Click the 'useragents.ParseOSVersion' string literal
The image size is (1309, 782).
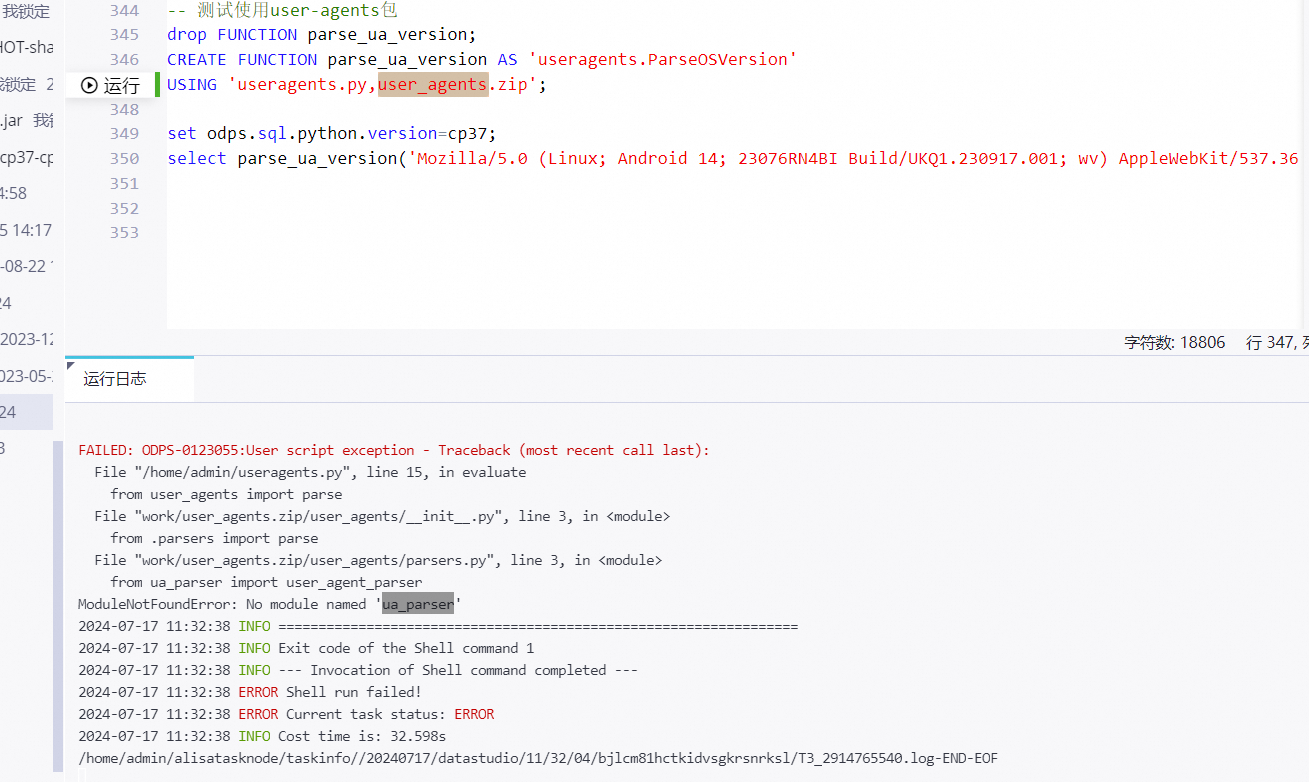coord(662,60)
